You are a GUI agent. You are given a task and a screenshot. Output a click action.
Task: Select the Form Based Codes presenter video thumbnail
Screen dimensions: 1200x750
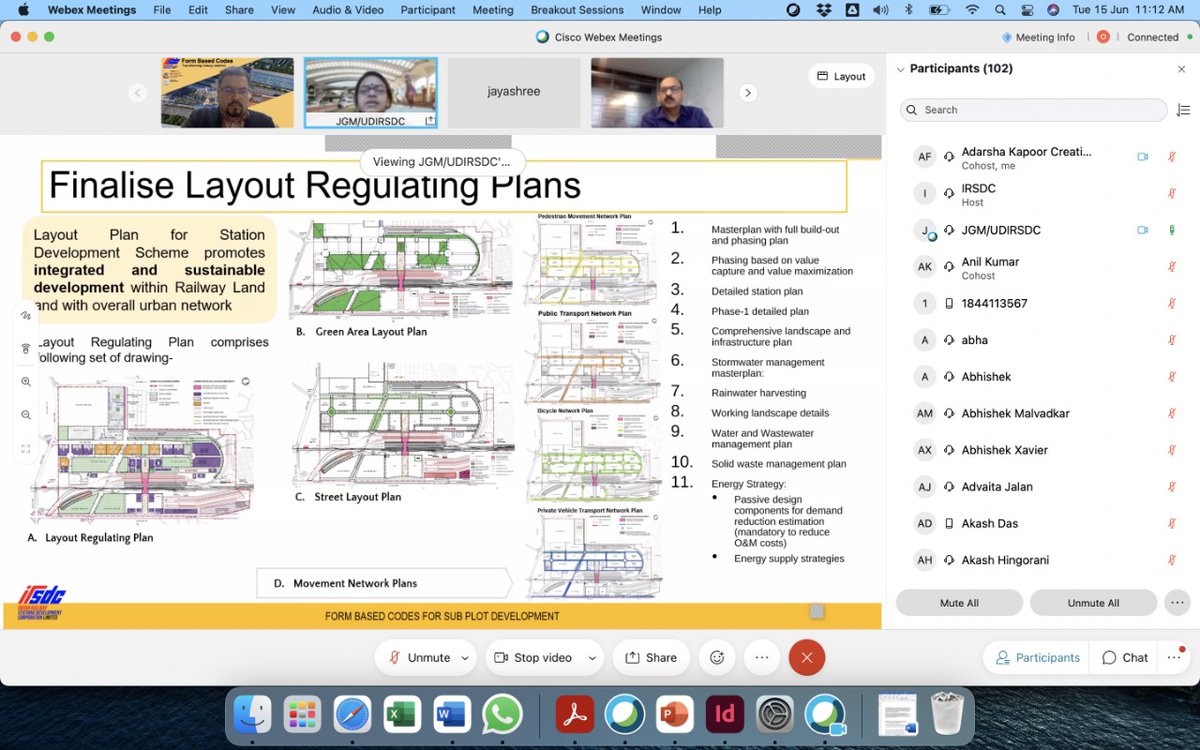pyautogui.click(x=227, y=92)
